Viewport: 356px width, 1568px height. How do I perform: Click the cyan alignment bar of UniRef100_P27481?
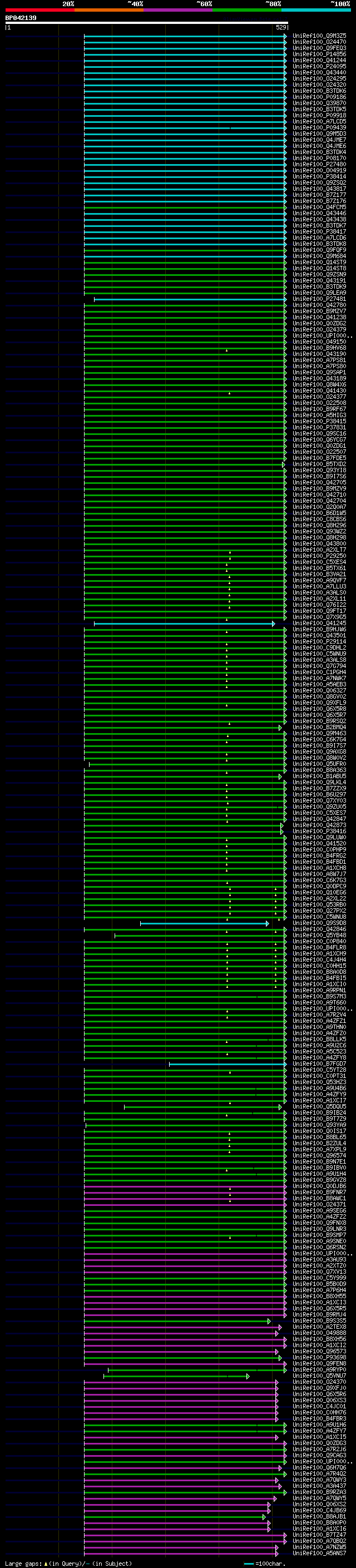pyautogui.click(x=190, y=299)
